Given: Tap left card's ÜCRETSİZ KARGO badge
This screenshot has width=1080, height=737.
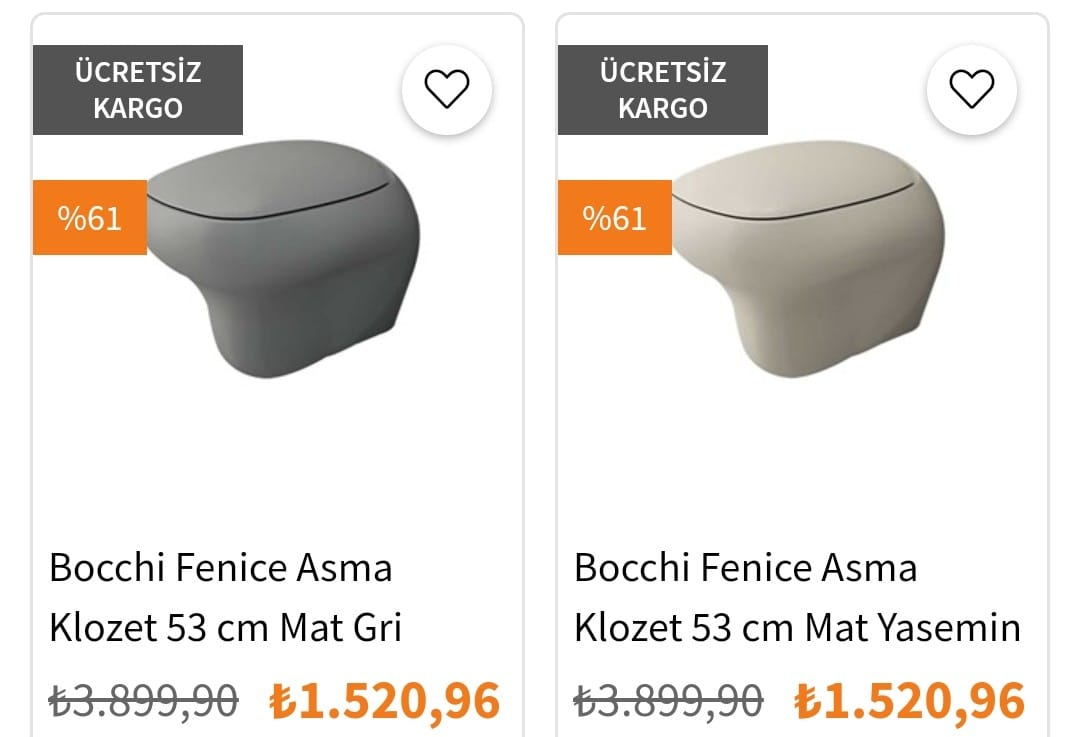Looking at the screenshot, I should 138,90.
